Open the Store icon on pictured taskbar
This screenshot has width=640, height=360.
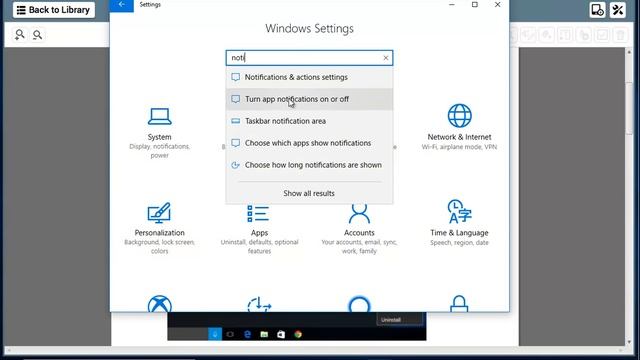281,334
